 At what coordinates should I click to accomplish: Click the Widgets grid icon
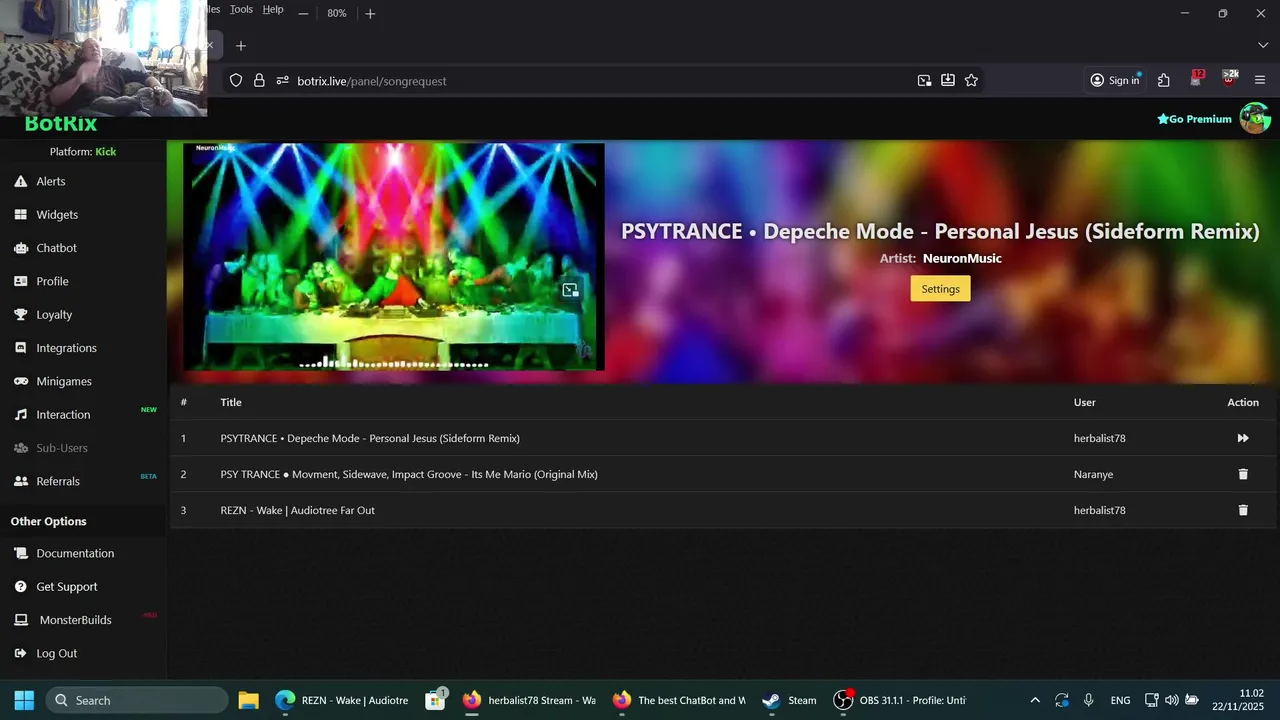(x=20, y=214)
